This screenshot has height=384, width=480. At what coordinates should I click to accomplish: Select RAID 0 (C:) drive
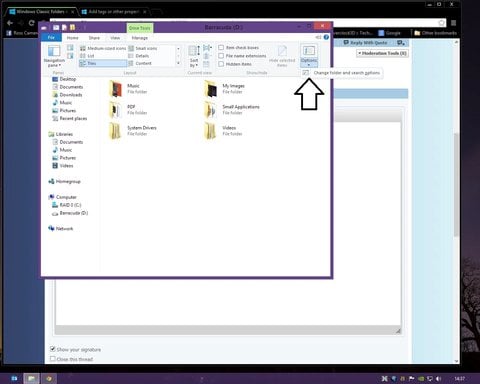[x=66, y=205]
